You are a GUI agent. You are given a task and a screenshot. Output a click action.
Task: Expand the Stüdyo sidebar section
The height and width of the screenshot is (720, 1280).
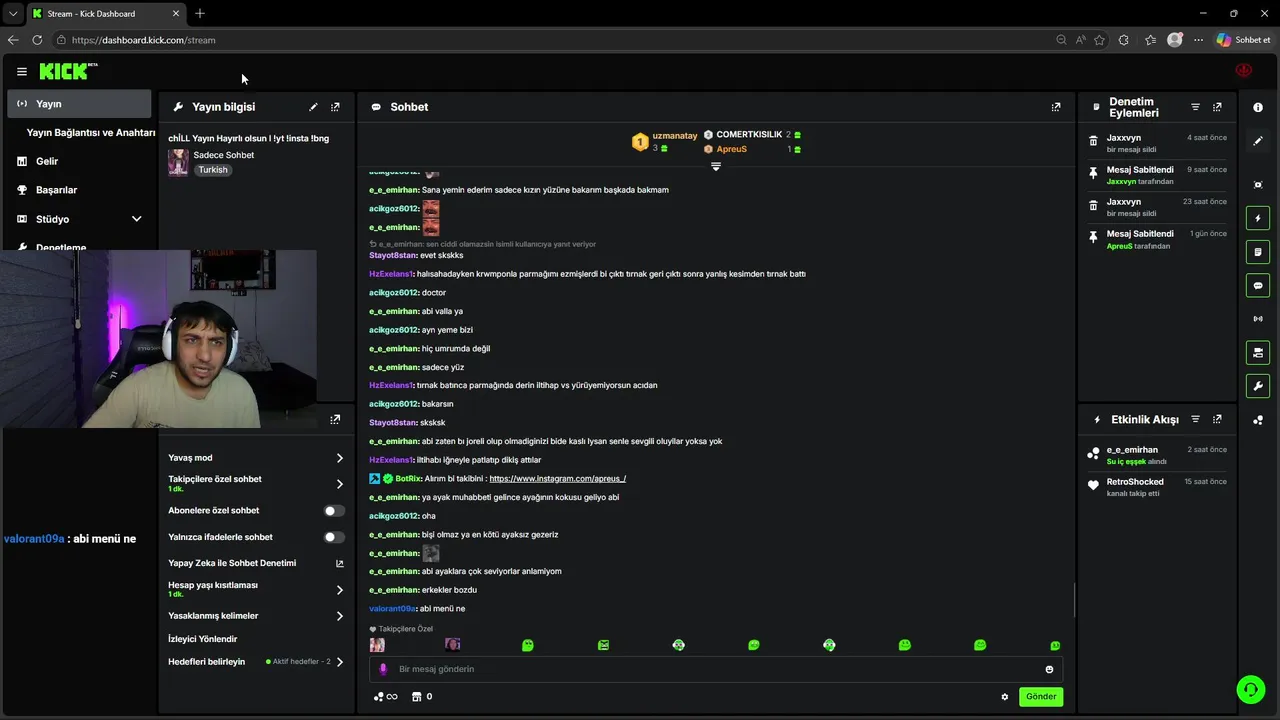pos(137,219)
